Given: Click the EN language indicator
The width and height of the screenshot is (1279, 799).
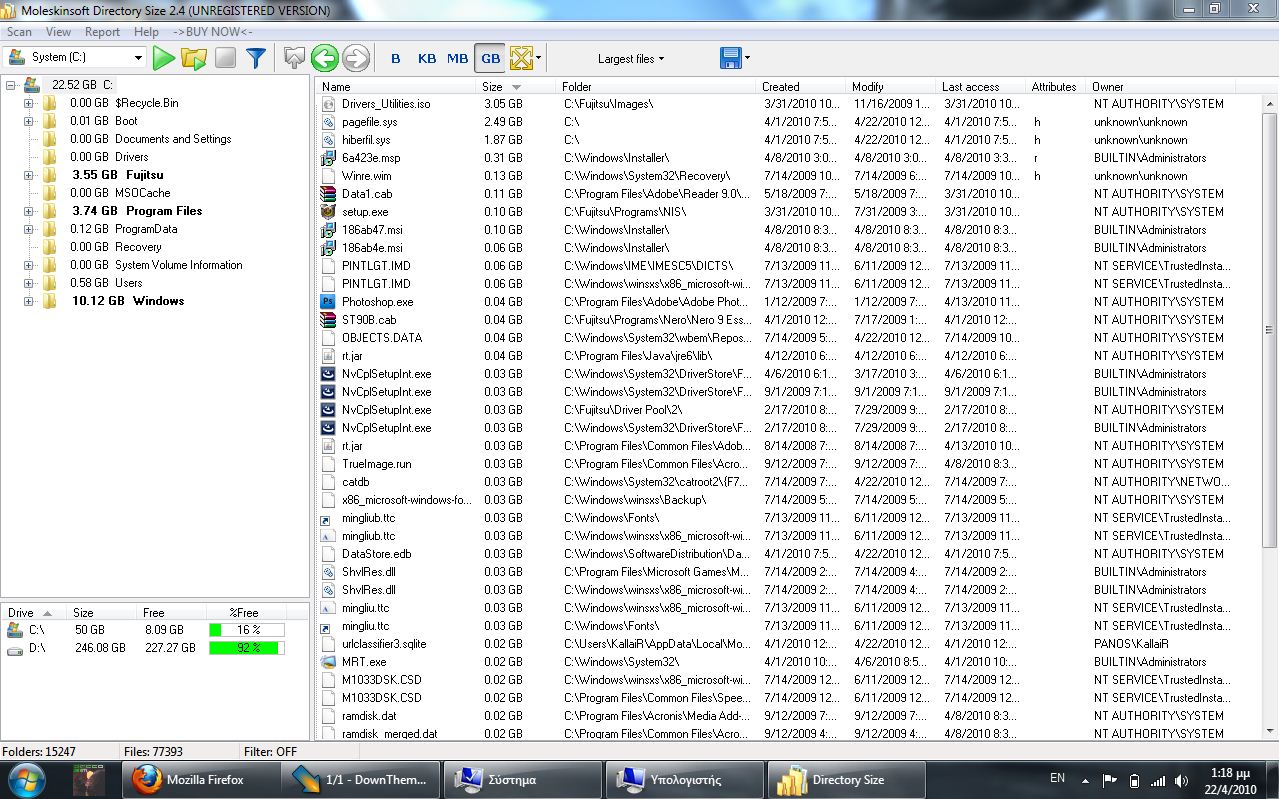Looking at the screenshot, I should click(1057, 778).
